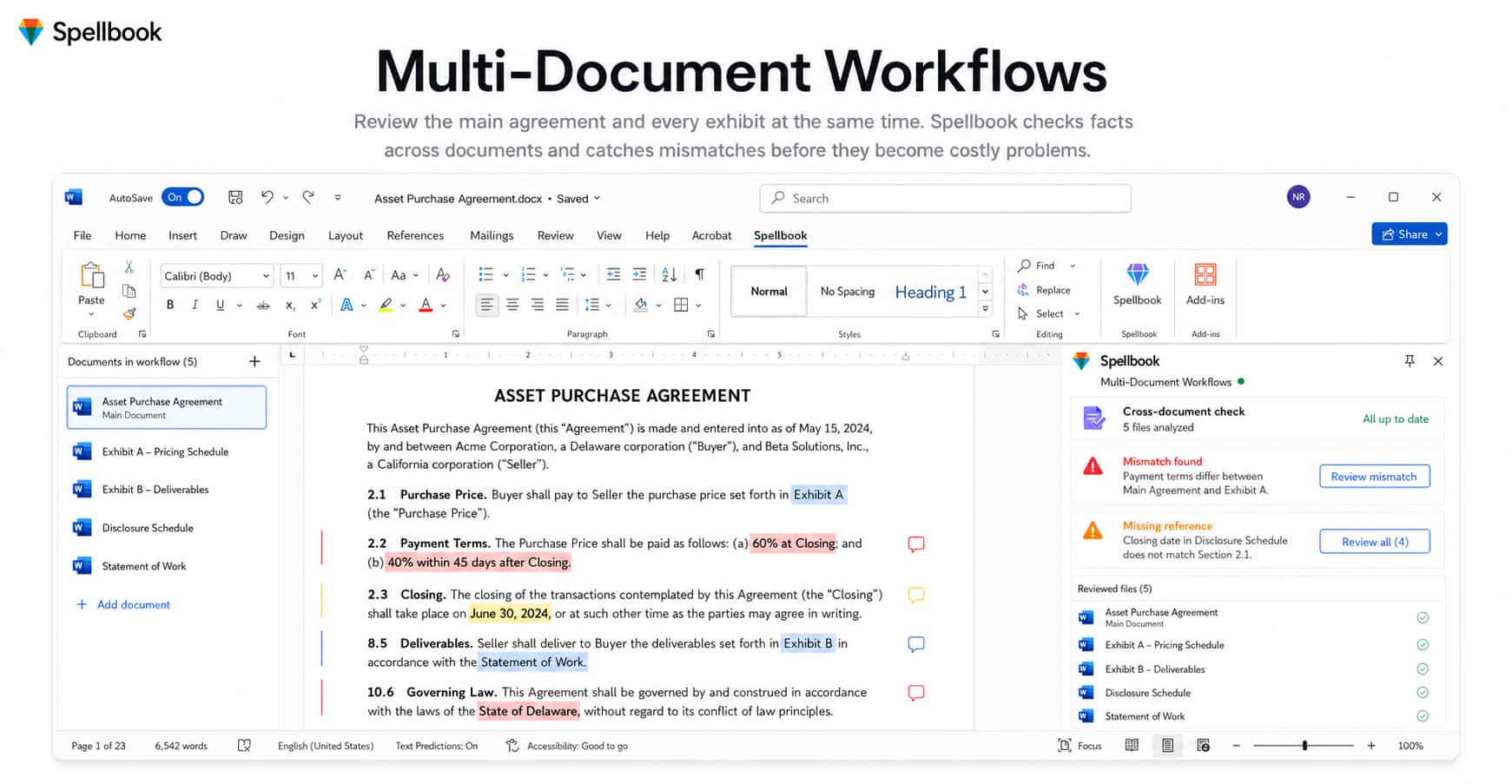The width and height of the screenshot is (1512, 784).
Task: Increase font size with the grow icon
Action: (x=340, y=275)
